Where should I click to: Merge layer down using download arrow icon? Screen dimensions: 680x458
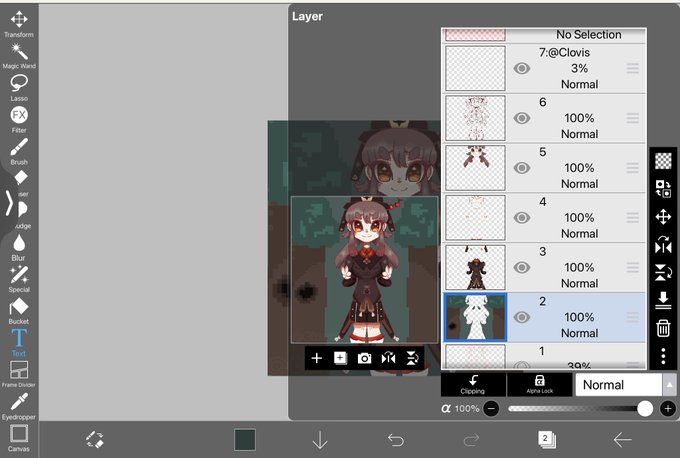coord(663,300)
